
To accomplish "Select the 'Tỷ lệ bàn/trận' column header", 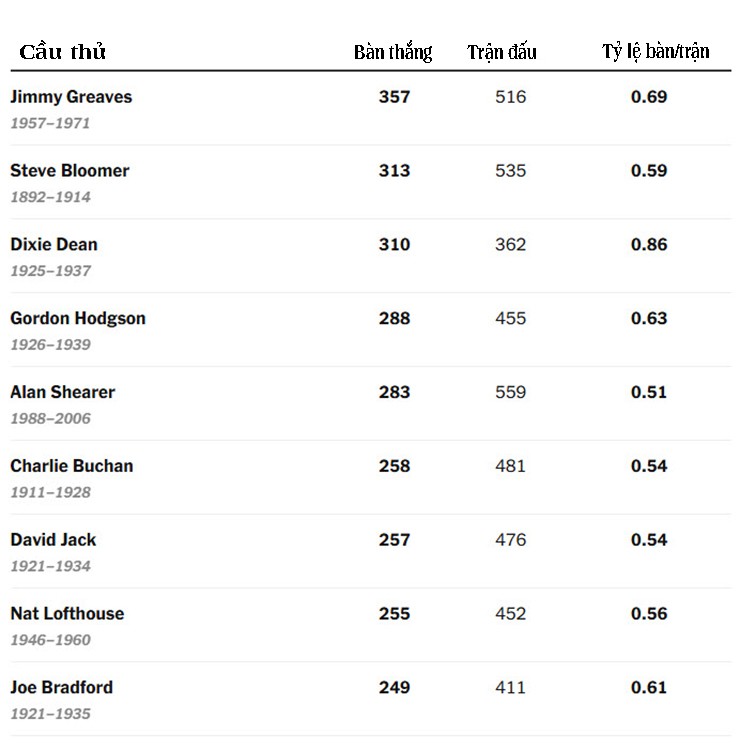I will (655, 51).
